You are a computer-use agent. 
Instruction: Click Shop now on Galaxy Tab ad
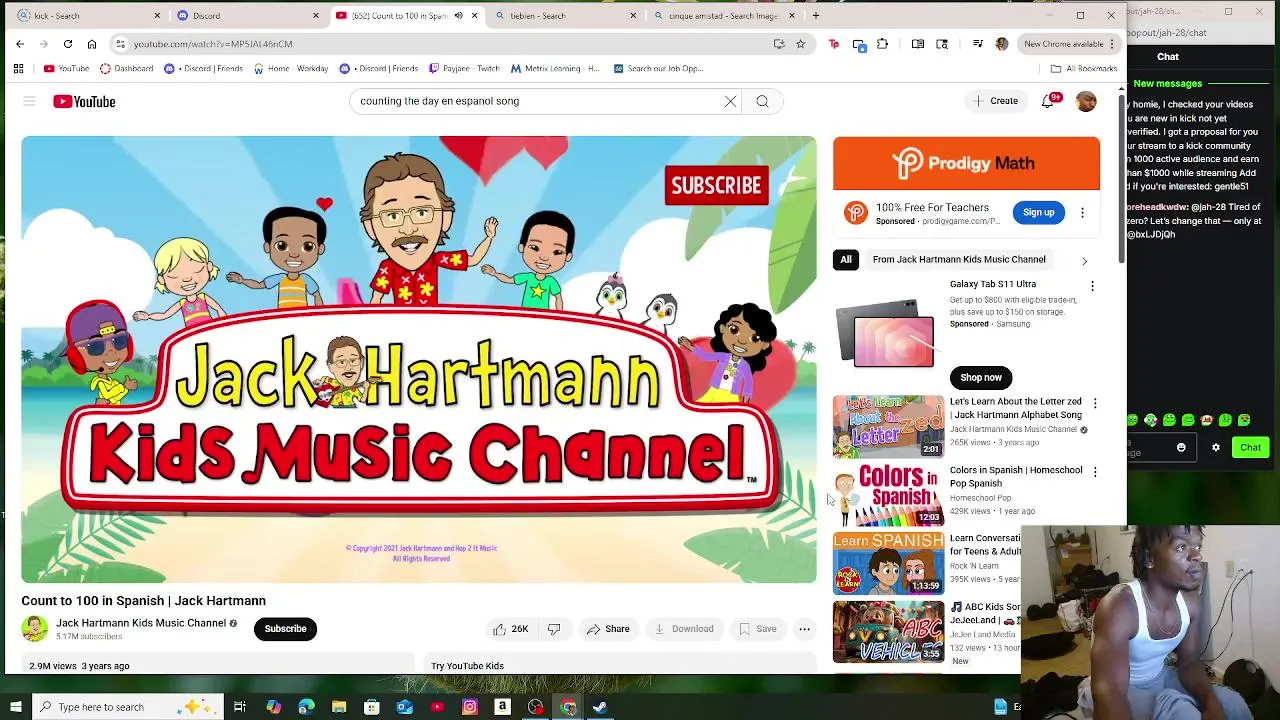980,377
